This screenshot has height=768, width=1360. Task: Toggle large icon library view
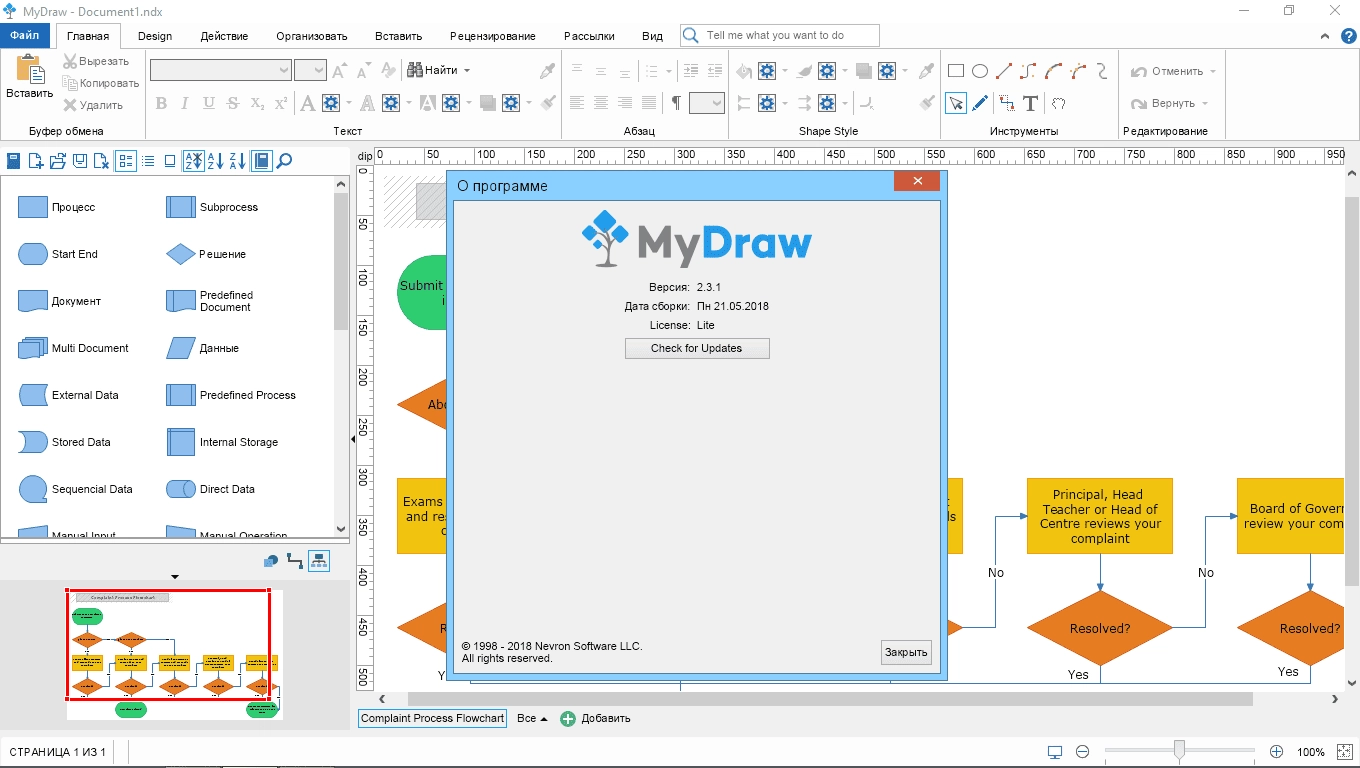(170, 161)
